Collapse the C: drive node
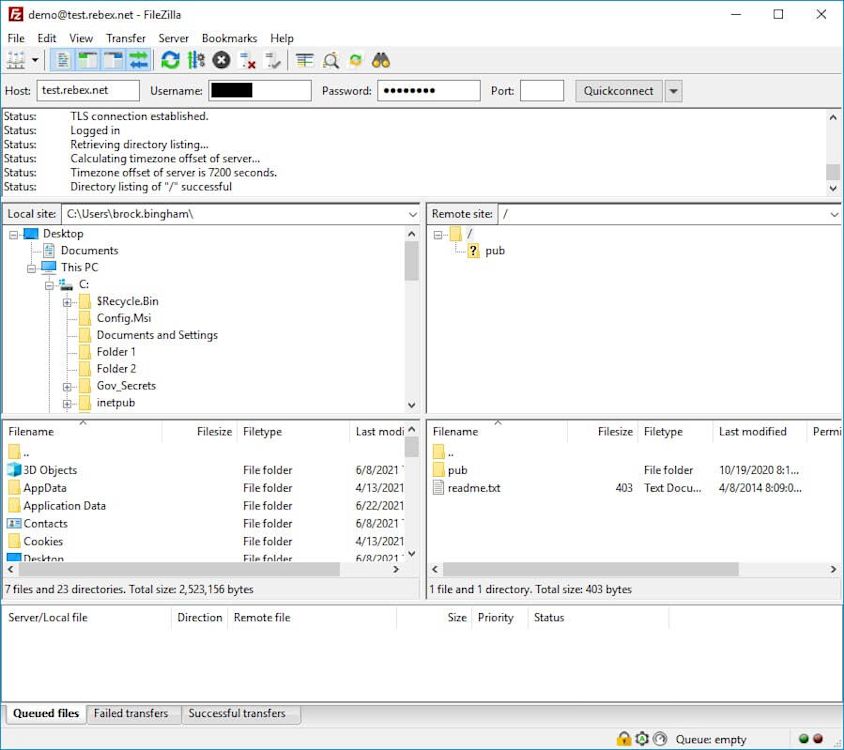The image size is (844, 750). tap(50, 285)
